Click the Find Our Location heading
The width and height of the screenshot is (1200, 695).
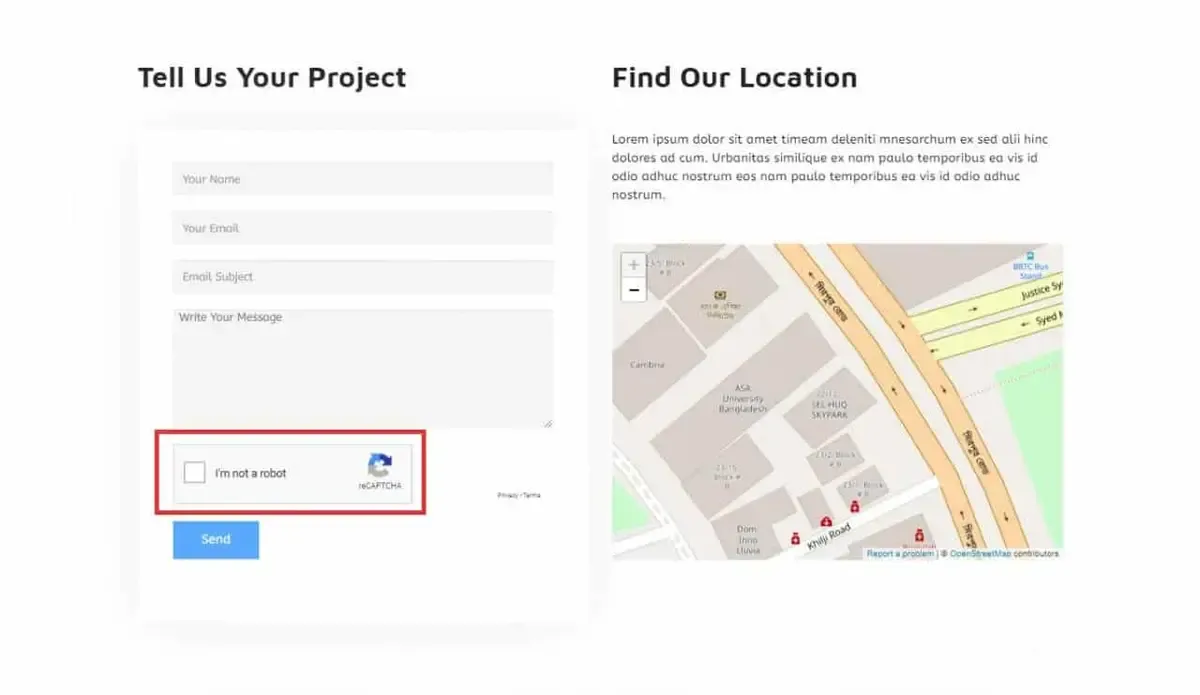pyautogui.click(x=734, y=77)
